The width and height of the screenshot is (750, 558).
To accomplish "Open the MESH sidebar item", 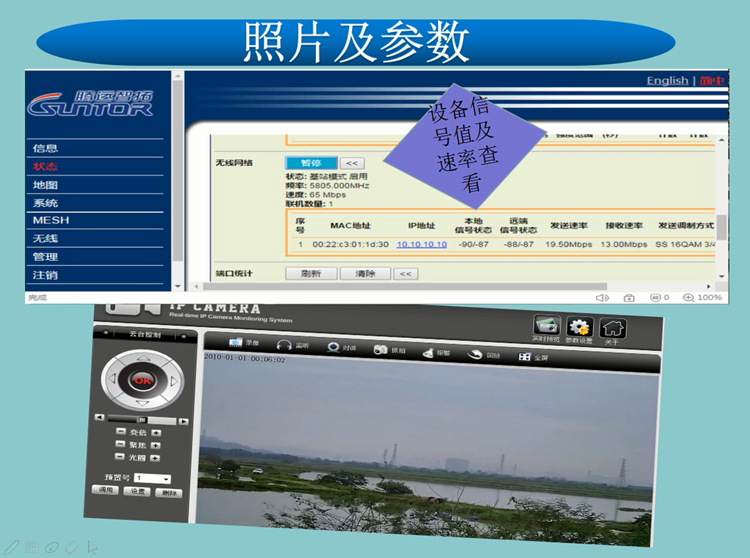I will coord(51,220).
